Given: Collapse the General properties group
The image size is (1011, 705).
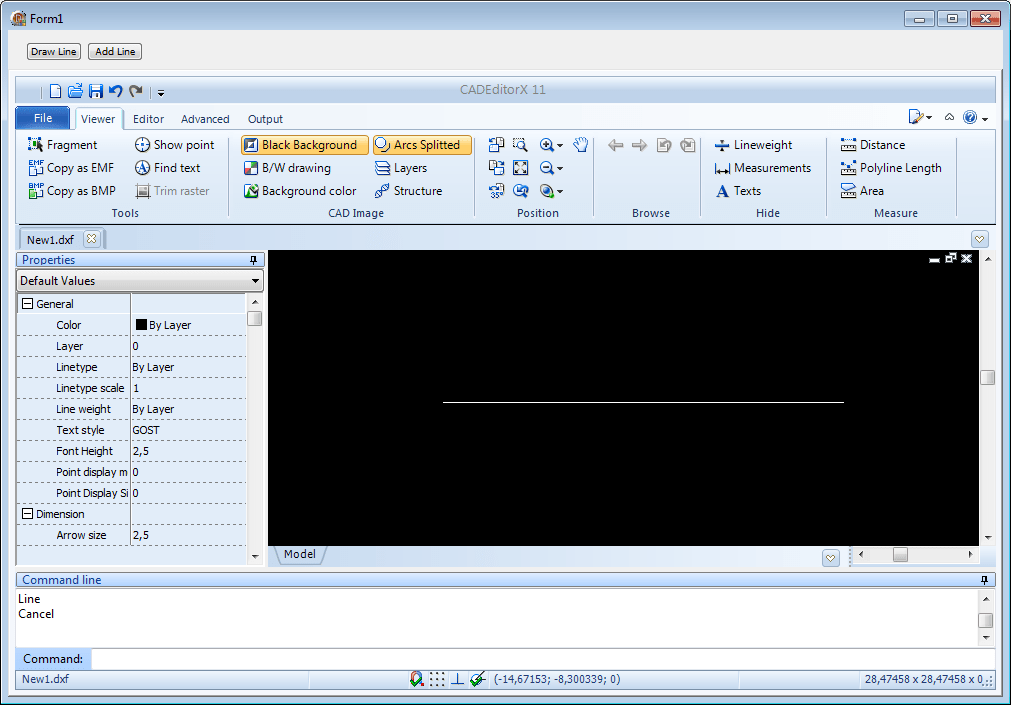Looking at the screenshot, I should click(27, 303).
